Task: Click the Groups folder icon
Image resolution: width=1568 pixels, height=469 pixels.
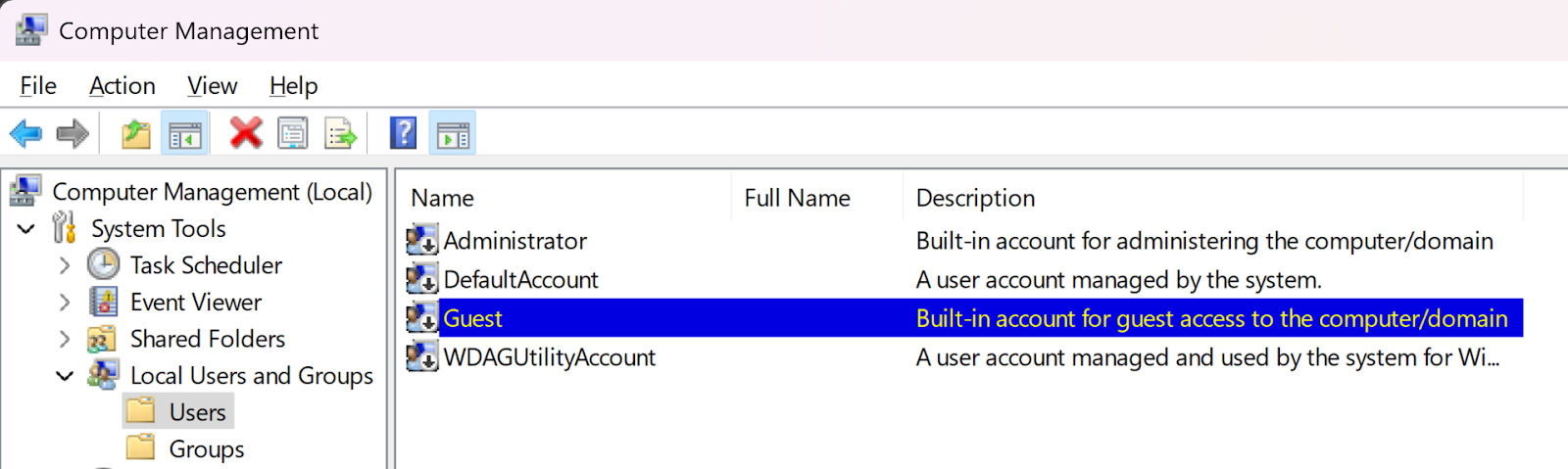Action: (x=141, y=447)
